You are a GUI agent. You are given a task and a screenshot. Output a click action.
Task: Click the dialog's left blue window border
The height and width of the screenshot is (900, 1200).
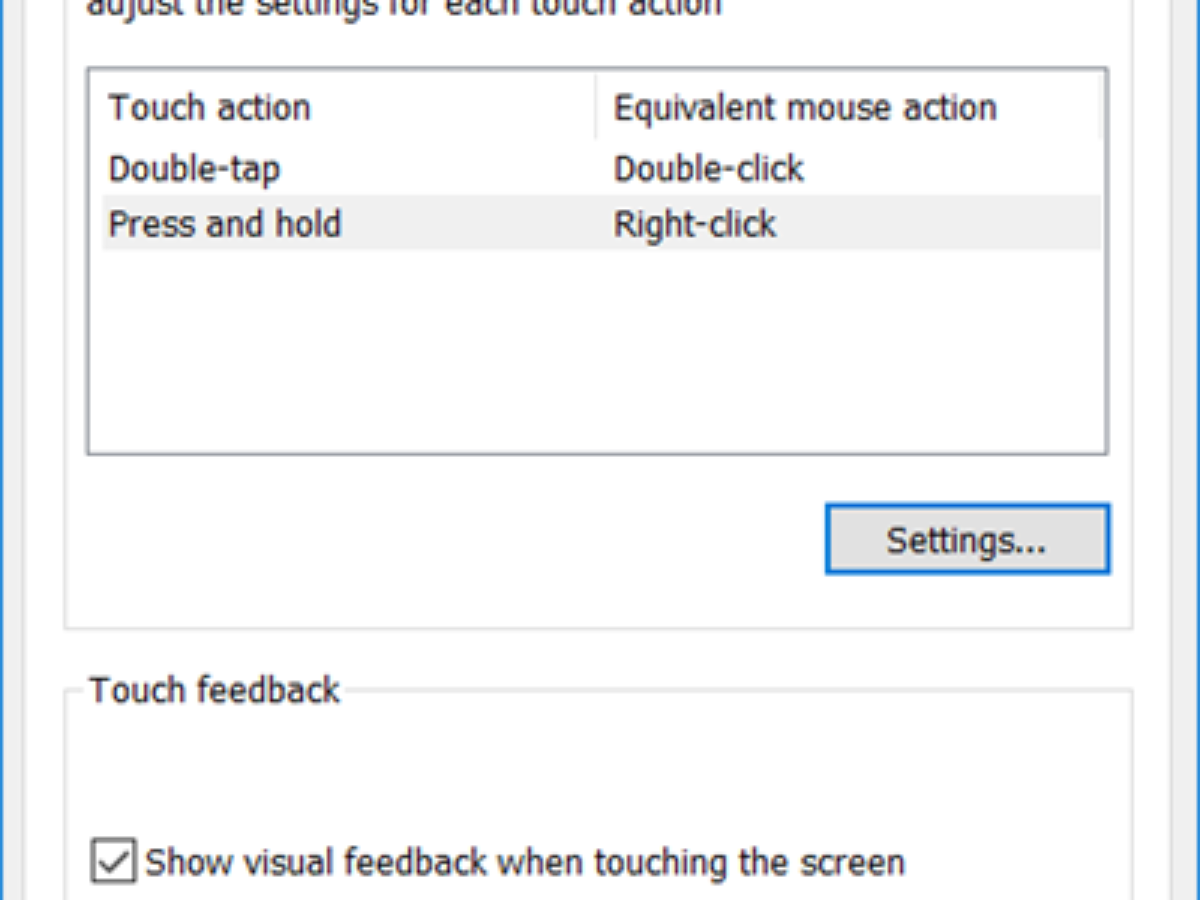pyautogui.click(x=3, y=450)
